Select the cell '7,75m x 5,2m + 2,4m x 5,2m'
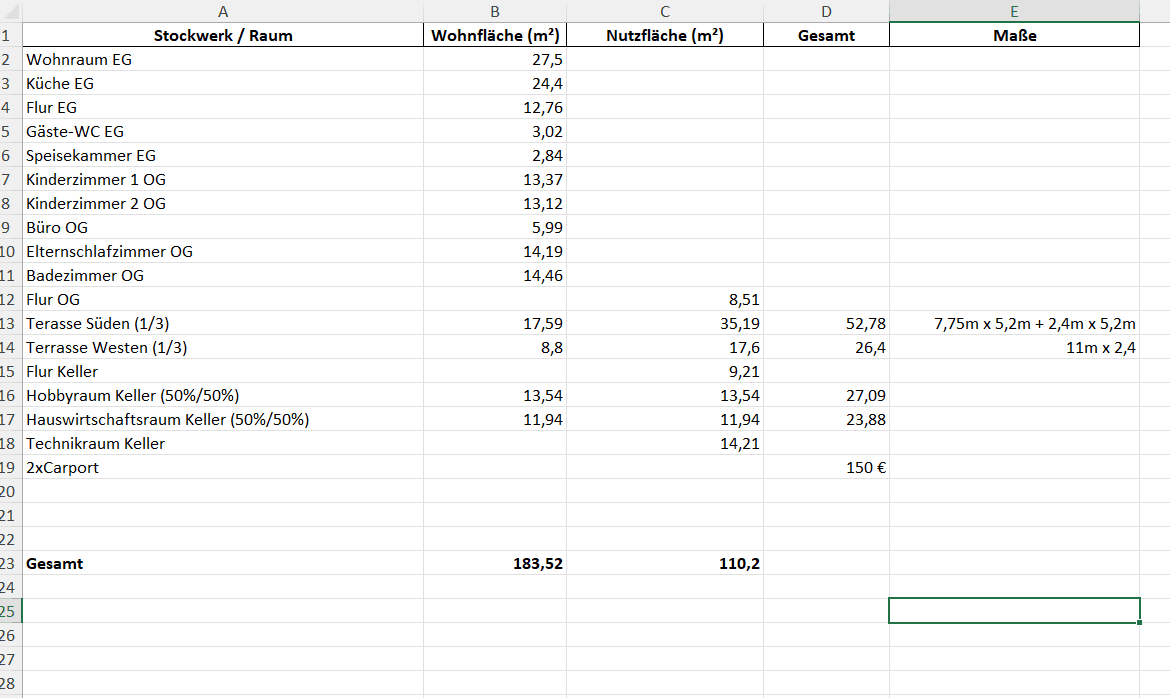The width and height of the screenshot is (1170, 698). (1014, 323)
